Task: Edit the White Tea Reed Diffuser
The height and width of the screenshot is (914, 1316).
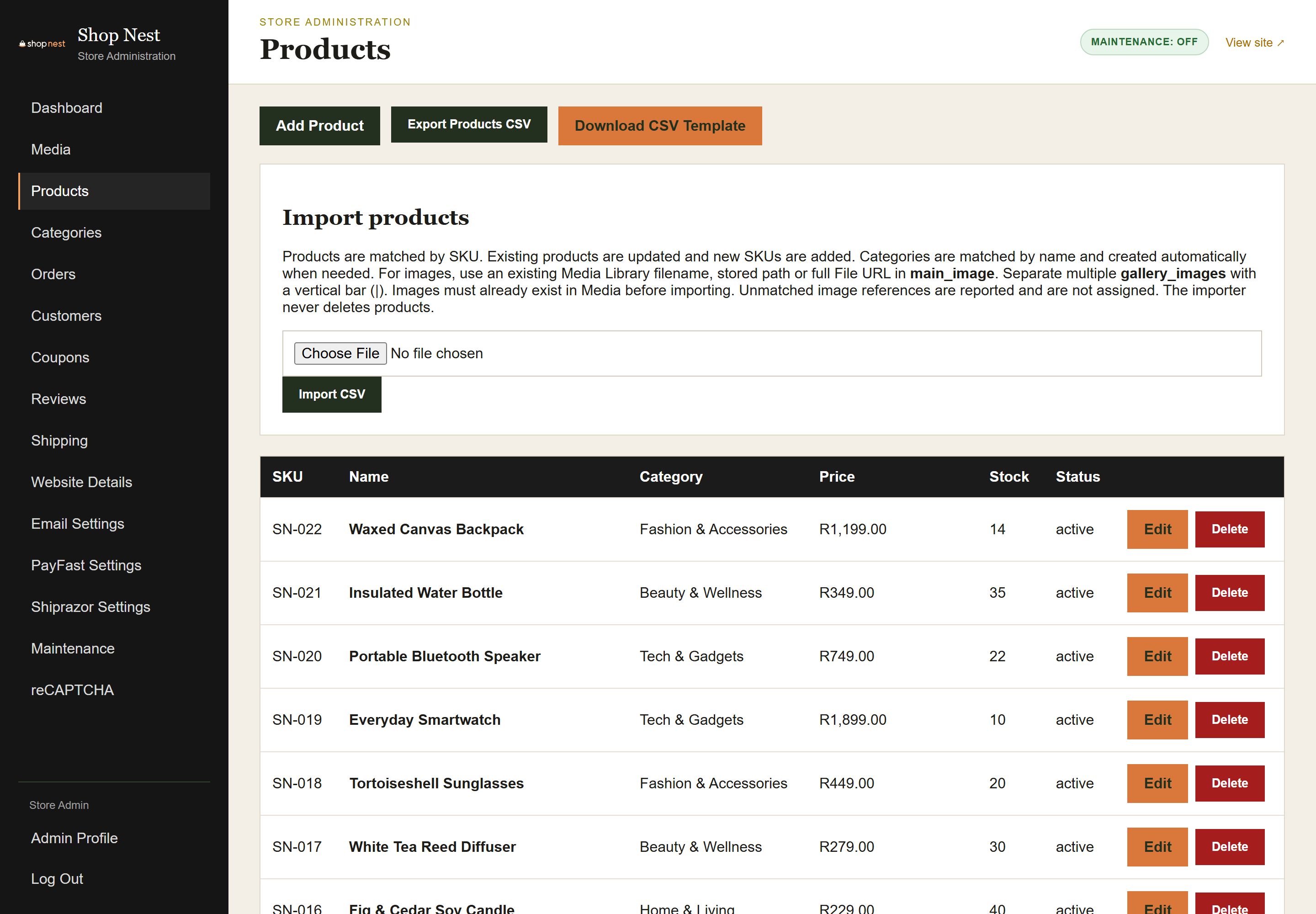Action: [1157, 847]
